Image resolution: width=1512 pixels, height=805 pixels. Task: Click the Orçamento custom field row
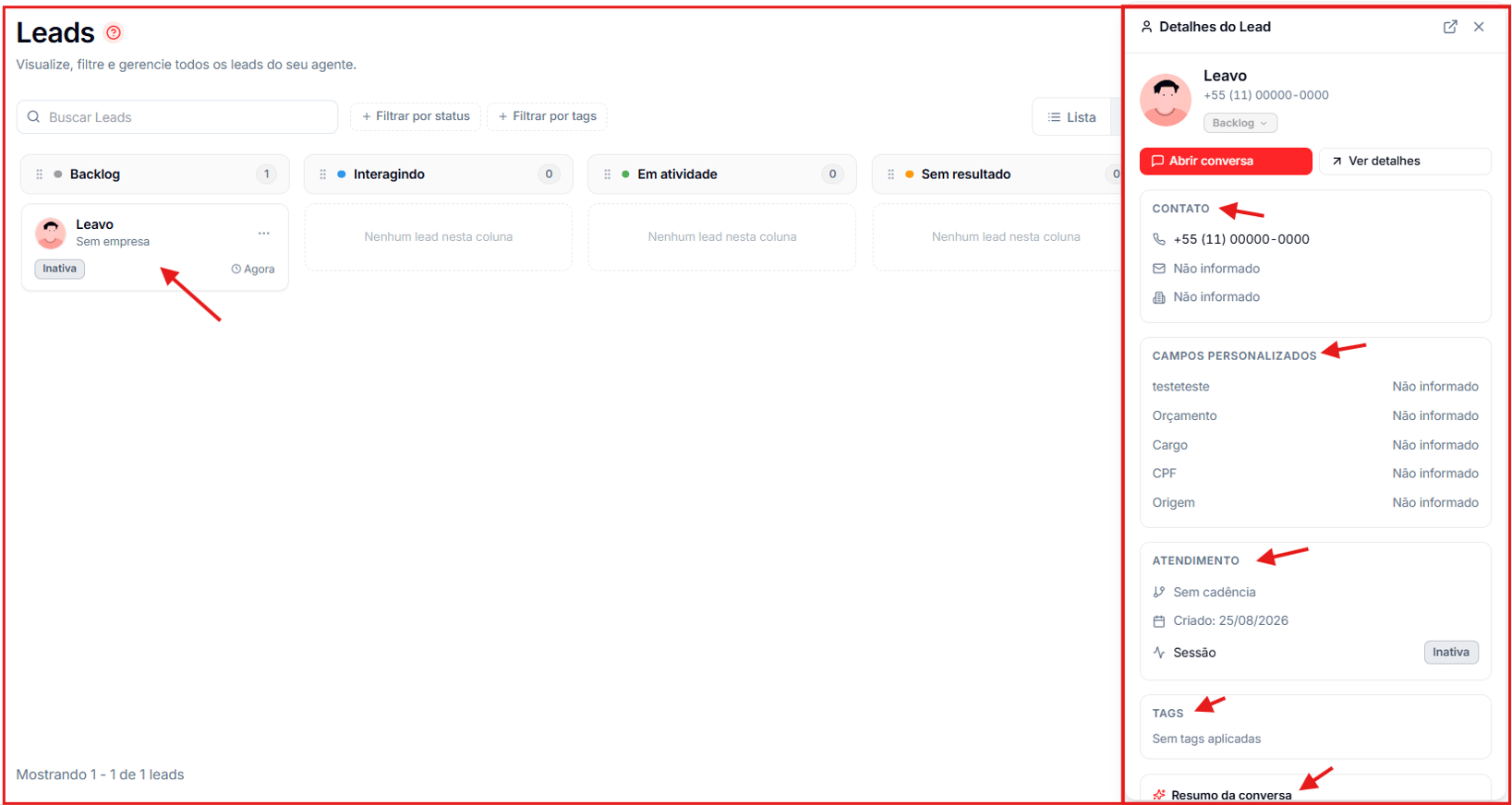click(1315, 415)
